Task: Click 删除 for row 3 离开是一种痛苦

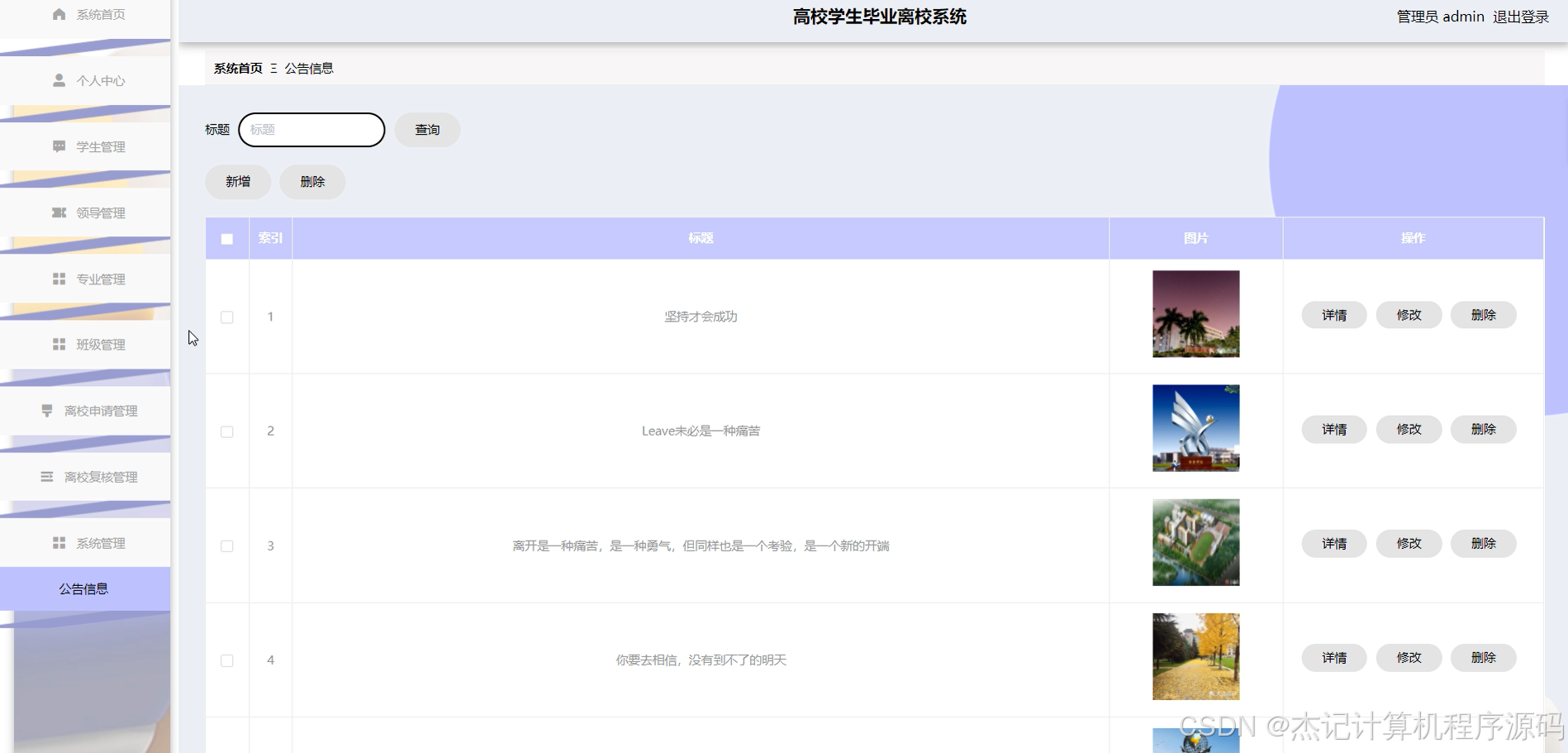Action: point(1484,543)
